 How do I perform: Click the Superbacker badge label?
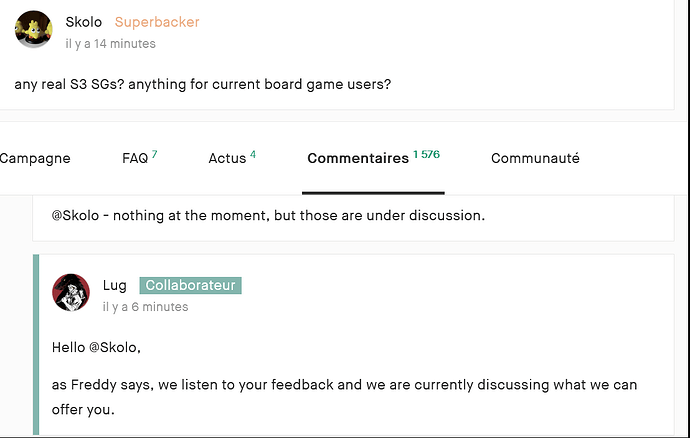point(157,22)
